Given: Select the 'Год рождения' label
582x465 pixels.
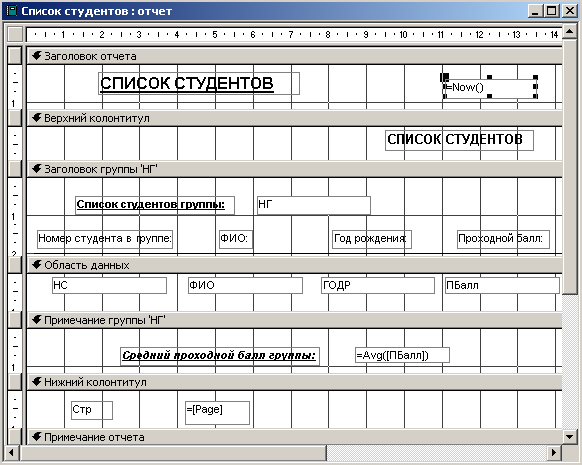Looking at the screenshot, I should [x=372, y=239].
